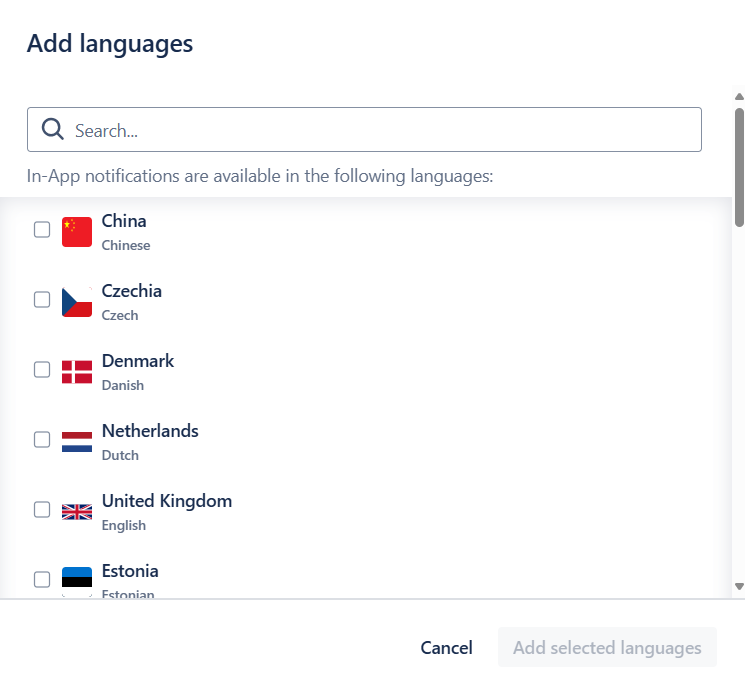The height and width of the screenshot is (695, 745).
Task: Click the vertical scrollbar thumb
Action: [x=739, y=168]
